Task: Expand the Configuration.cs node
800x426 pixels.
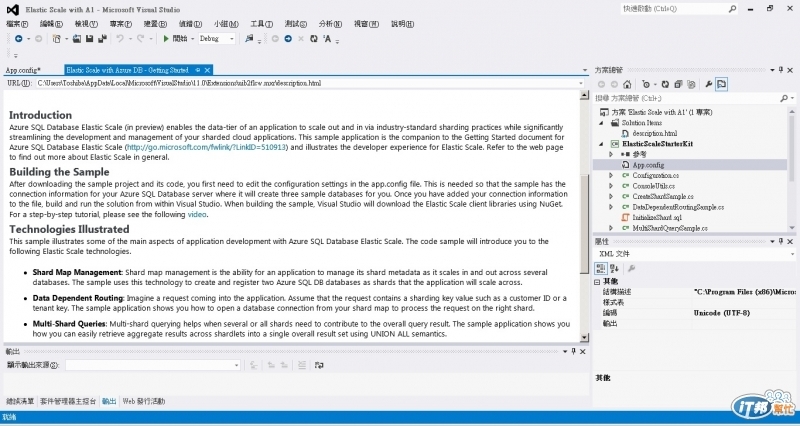Action: coord(611,176)
